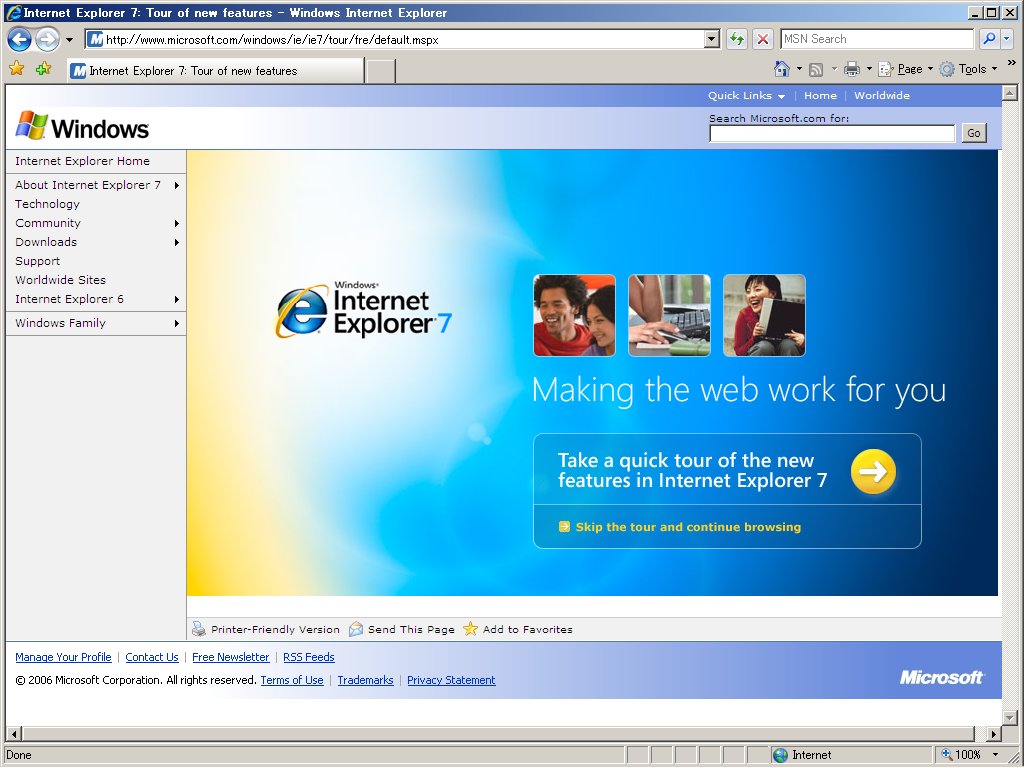This screenshot has height=768, width=1024.
Task: Open recent pages dropdown next to Forward
Action: (x=69, y=40)
